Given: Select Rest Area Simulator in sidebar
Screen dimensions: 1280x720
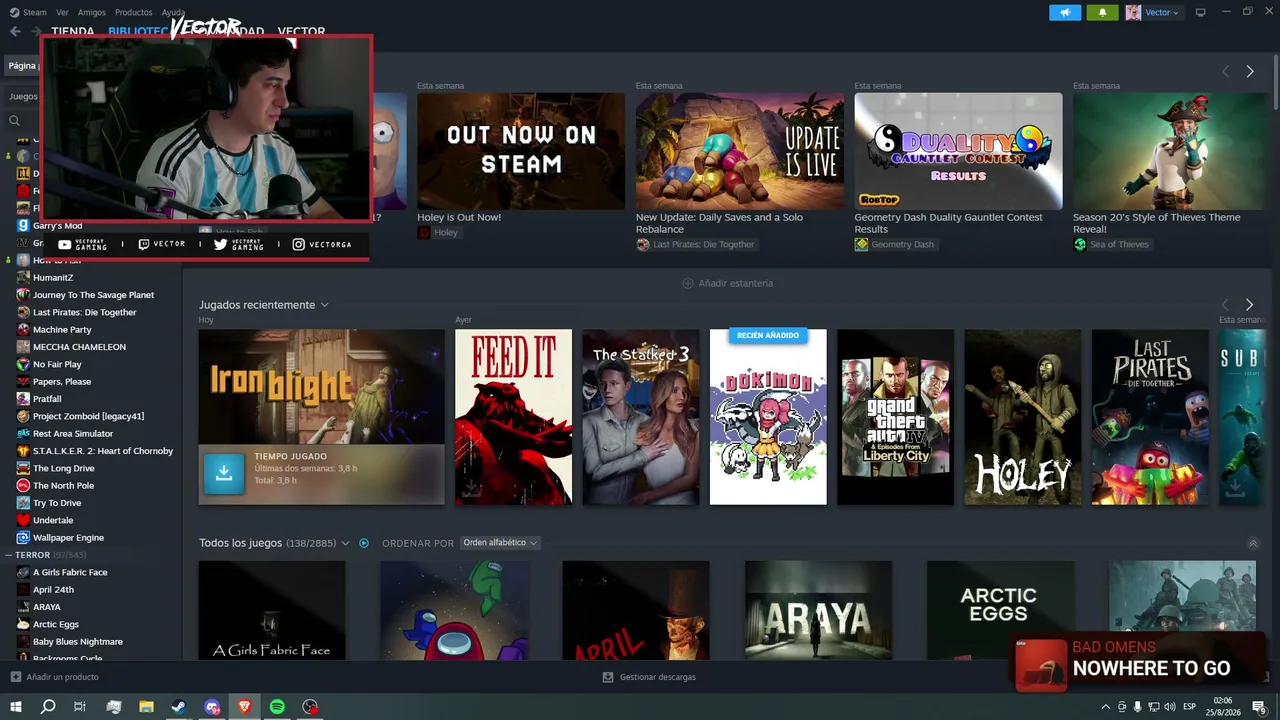Looking at the screenshot, I should point(73,433).
